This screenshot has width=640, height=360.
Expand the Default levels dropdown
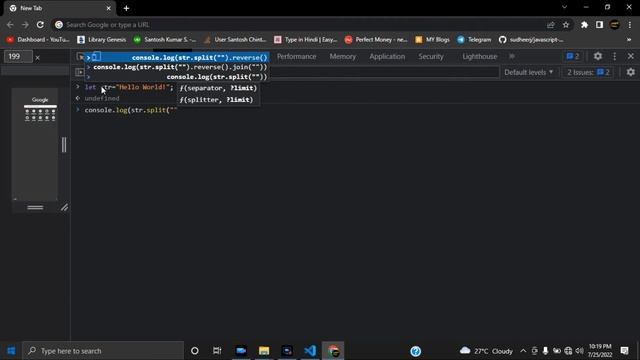pyautogui.click(x=529, y=72)
